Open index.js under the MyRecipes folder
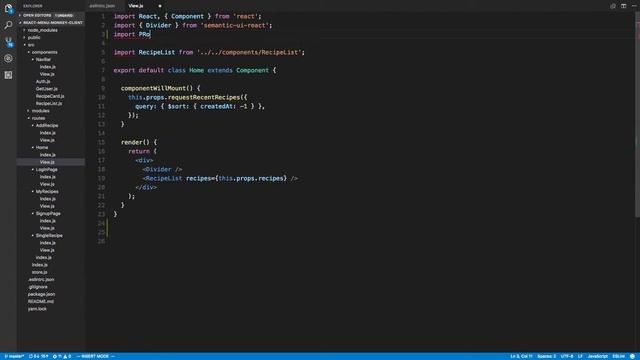 click(47, 199)
